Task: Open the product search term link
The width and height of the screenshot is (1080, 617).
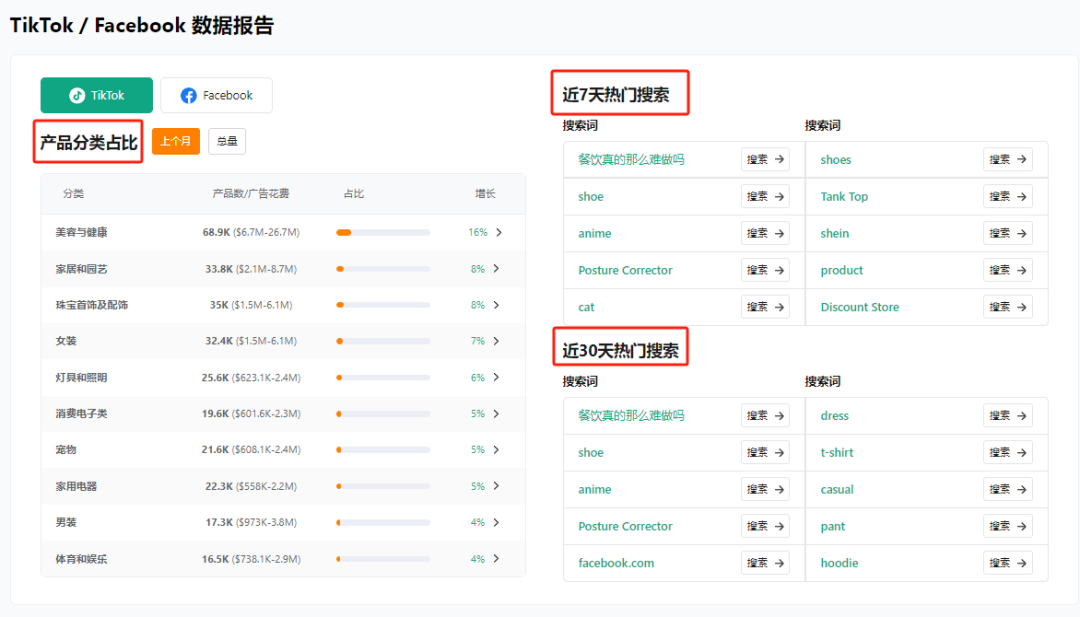Action: 841,270
